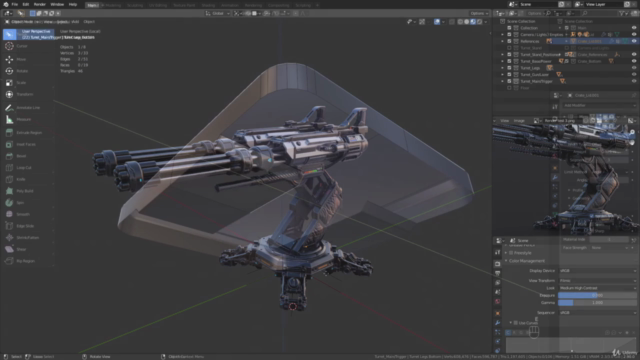This screenshot has height=360, width=640.
Task: Open the View Transform dropdown
Action: [x=598, y=281]
